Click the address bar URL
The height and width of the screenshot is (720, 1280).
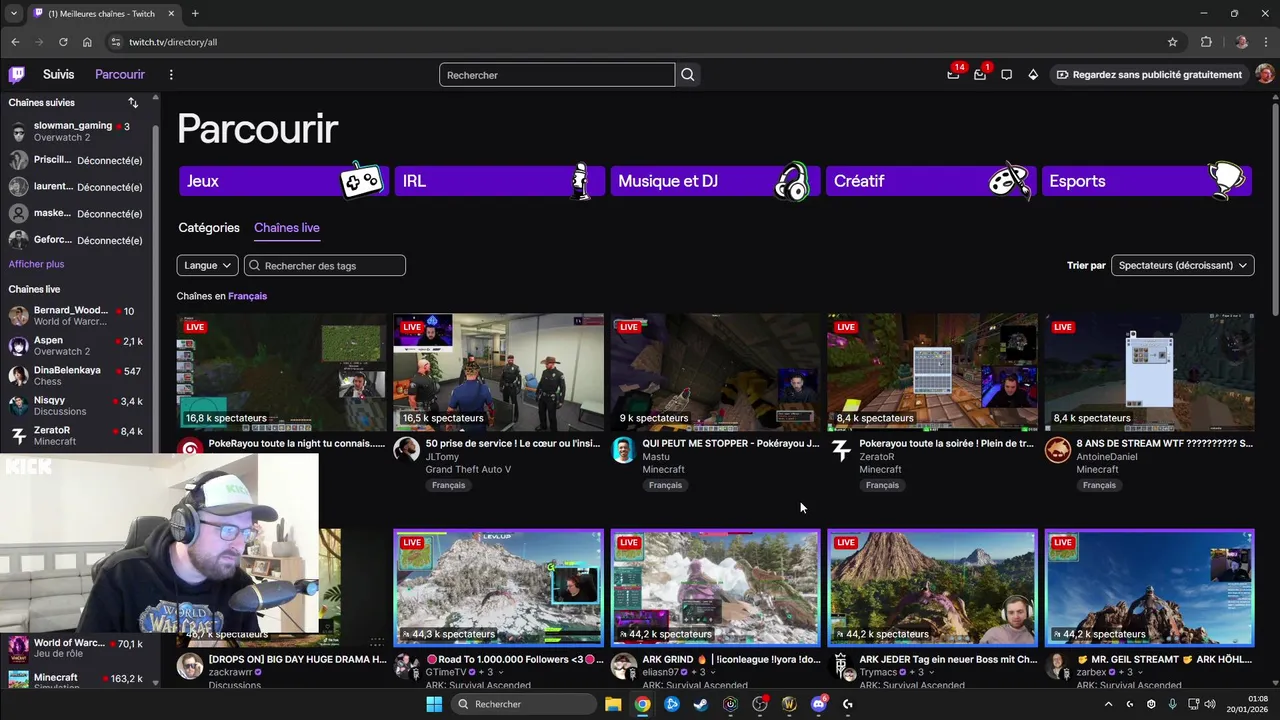click(173, 42)
